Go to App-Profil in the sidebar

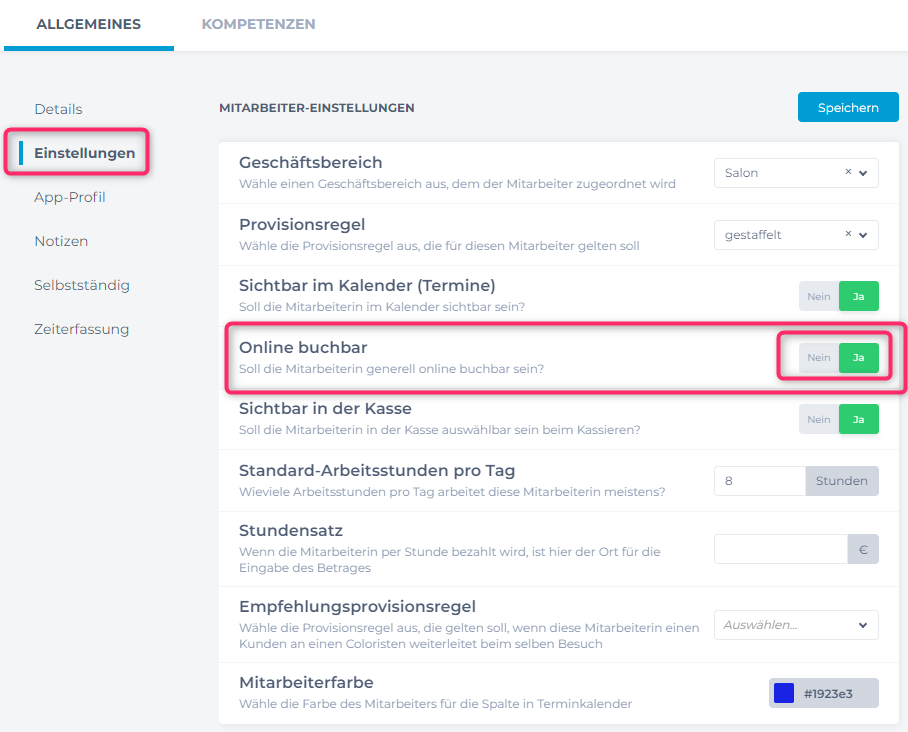click(x=70, y=197)
